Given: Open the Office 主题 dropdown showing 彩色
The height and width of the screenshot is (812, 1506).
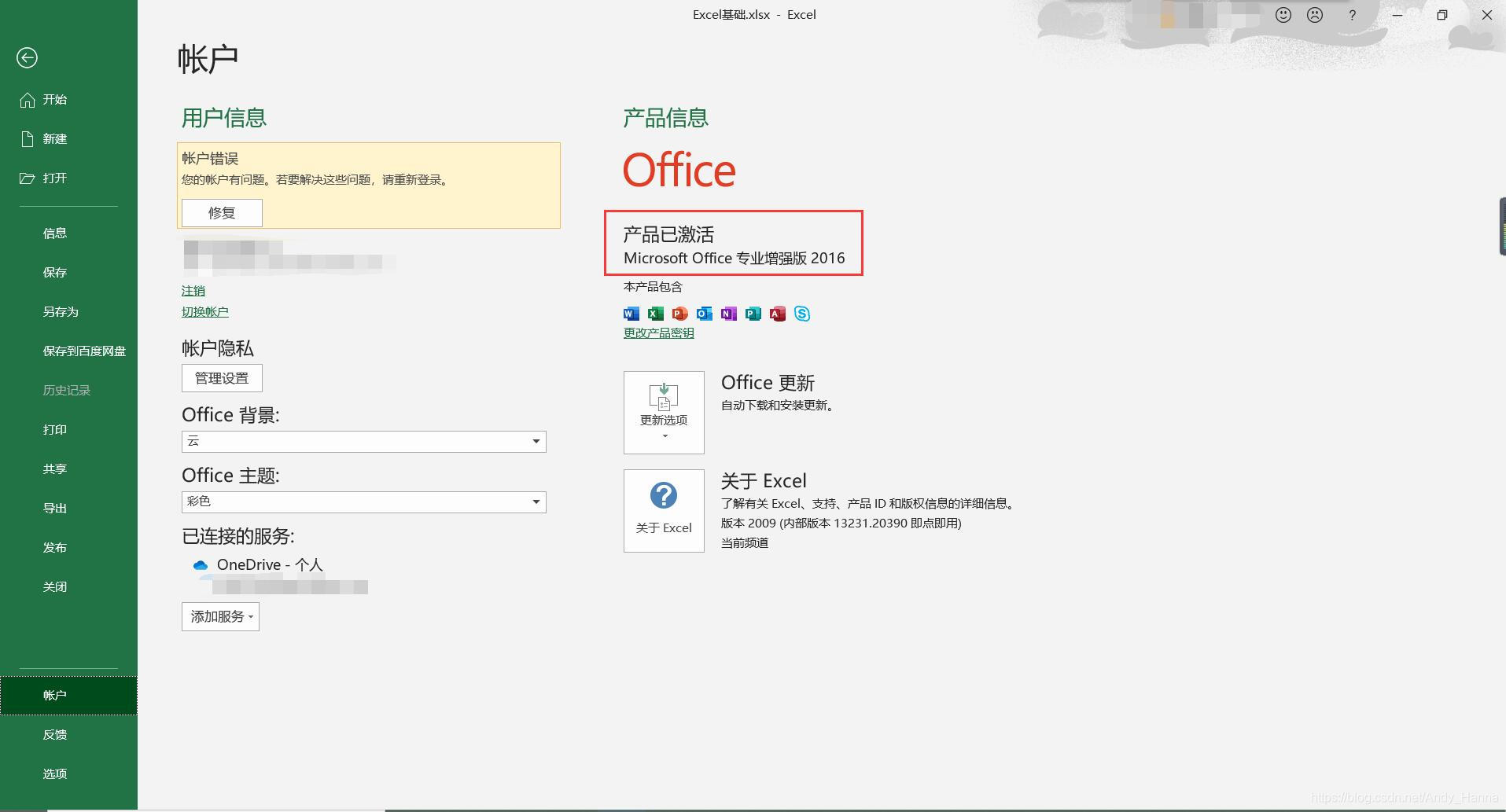Looking at the screenshot, I should (x=363, y=502).
